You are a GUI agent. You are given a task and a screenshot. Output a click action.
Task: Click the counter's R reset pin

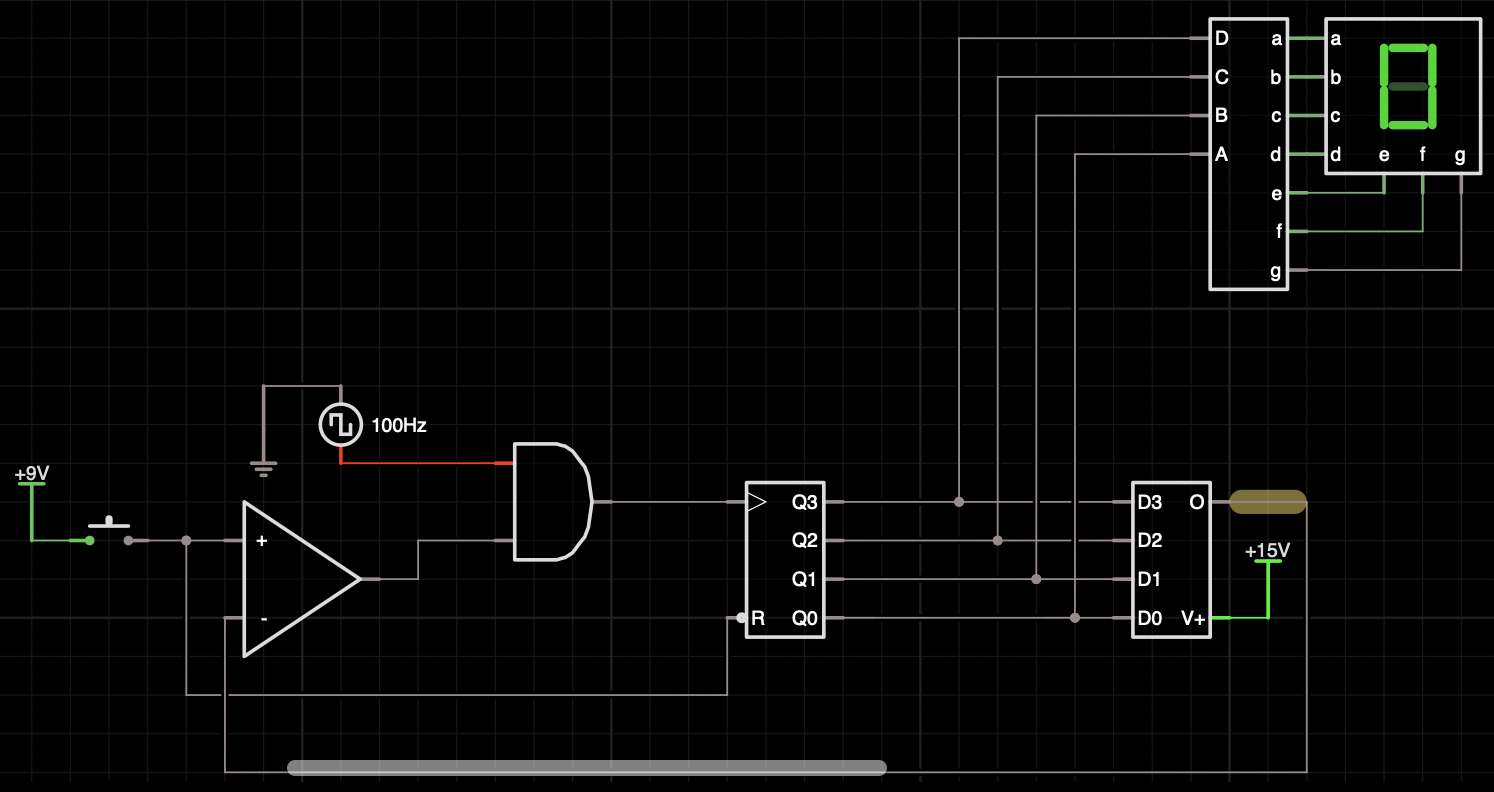757,618
